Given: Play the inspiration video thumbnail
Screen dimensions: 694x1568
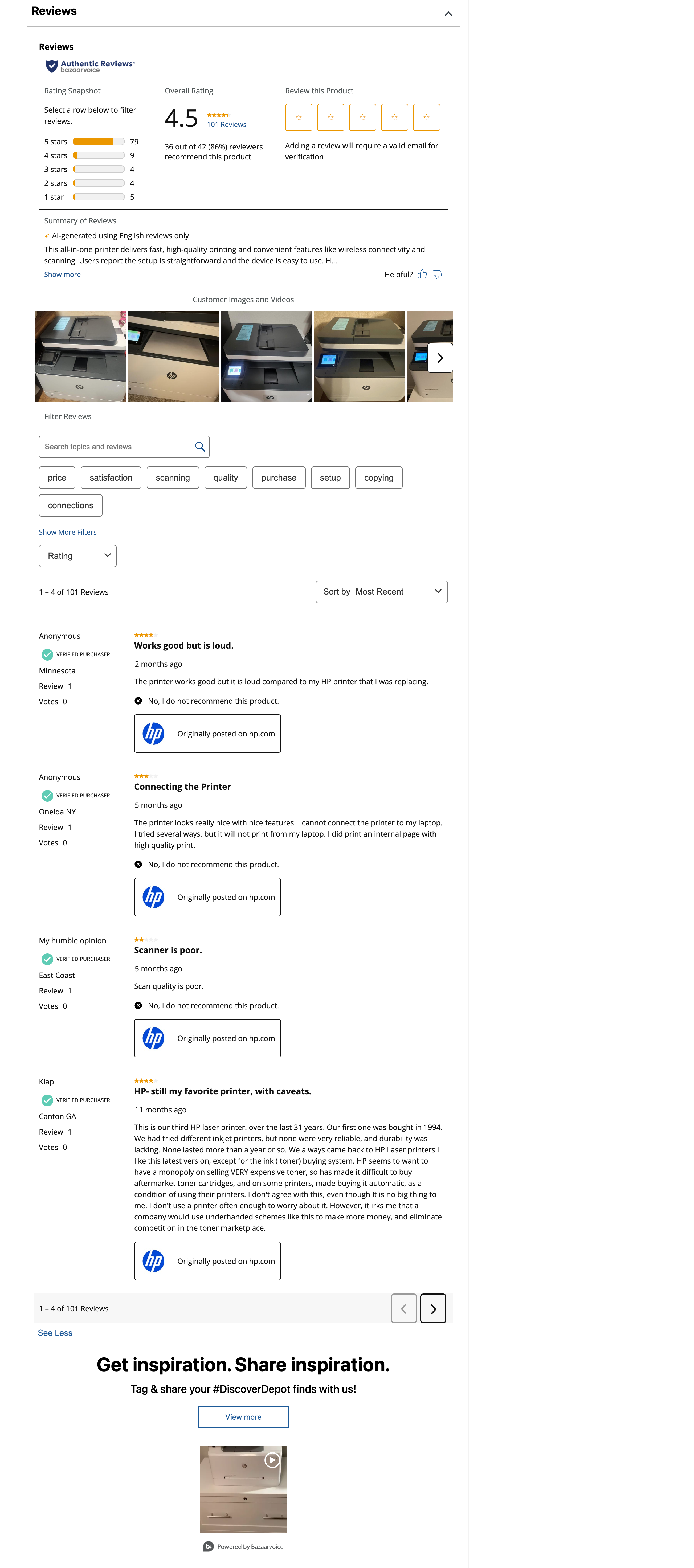Looking at the screenshot, I should click(272, 1460).
